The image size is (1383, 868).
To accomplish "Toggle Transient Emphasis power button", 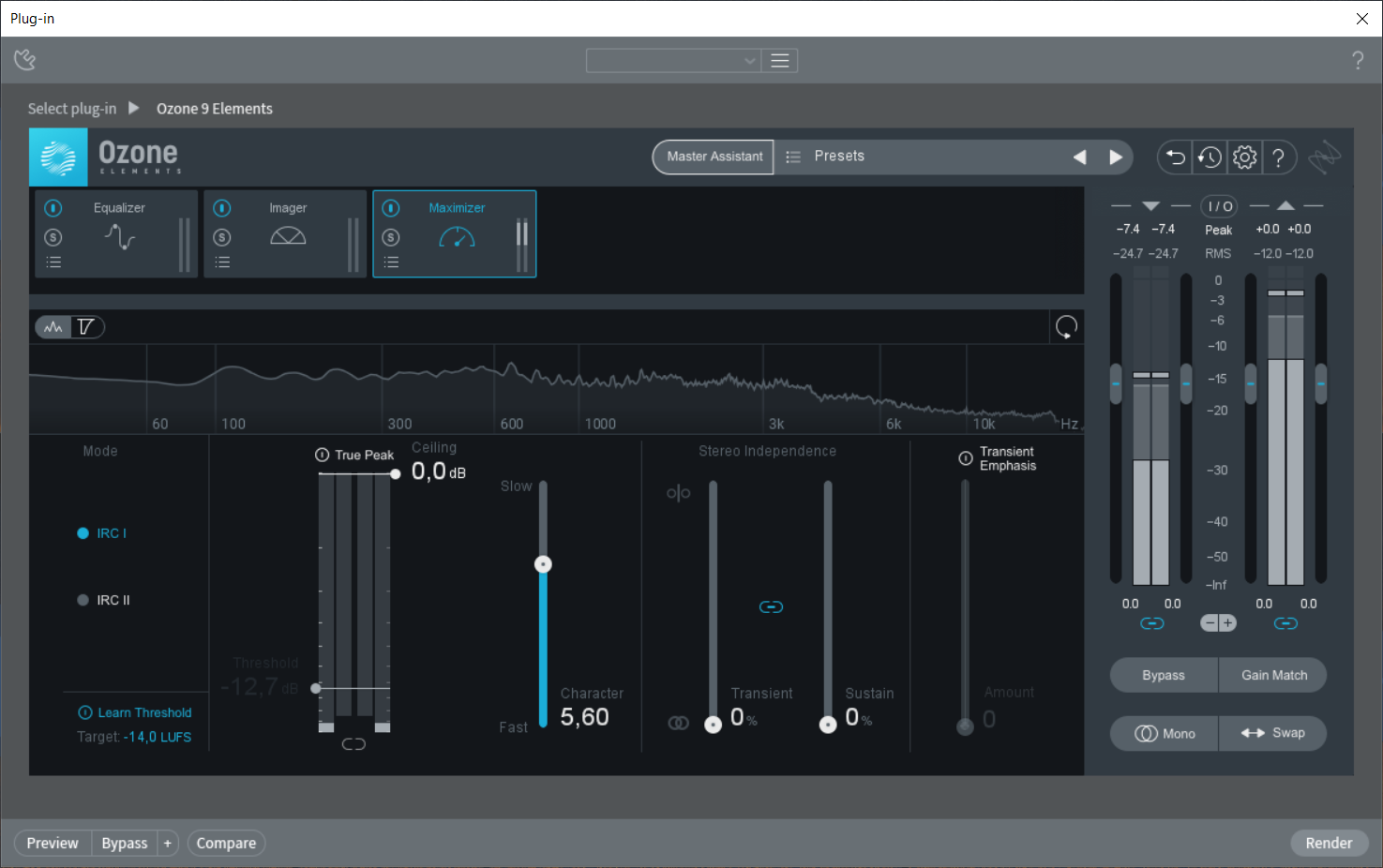I will click(x=966, y=458).
